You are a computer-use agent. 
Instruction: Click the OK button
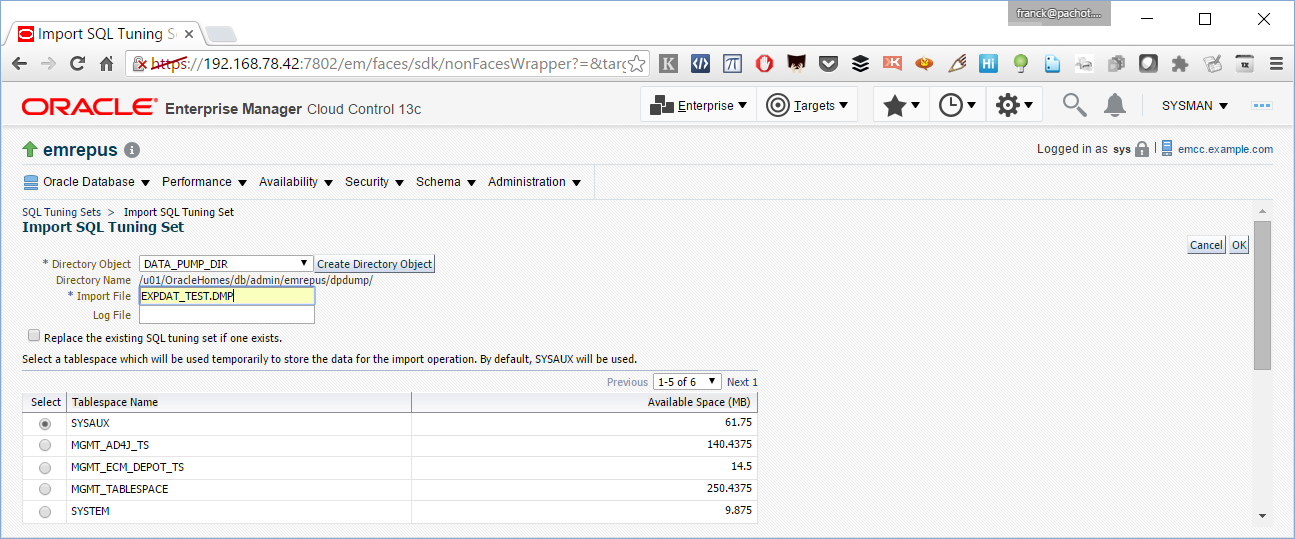click(x=1239, y=245)
